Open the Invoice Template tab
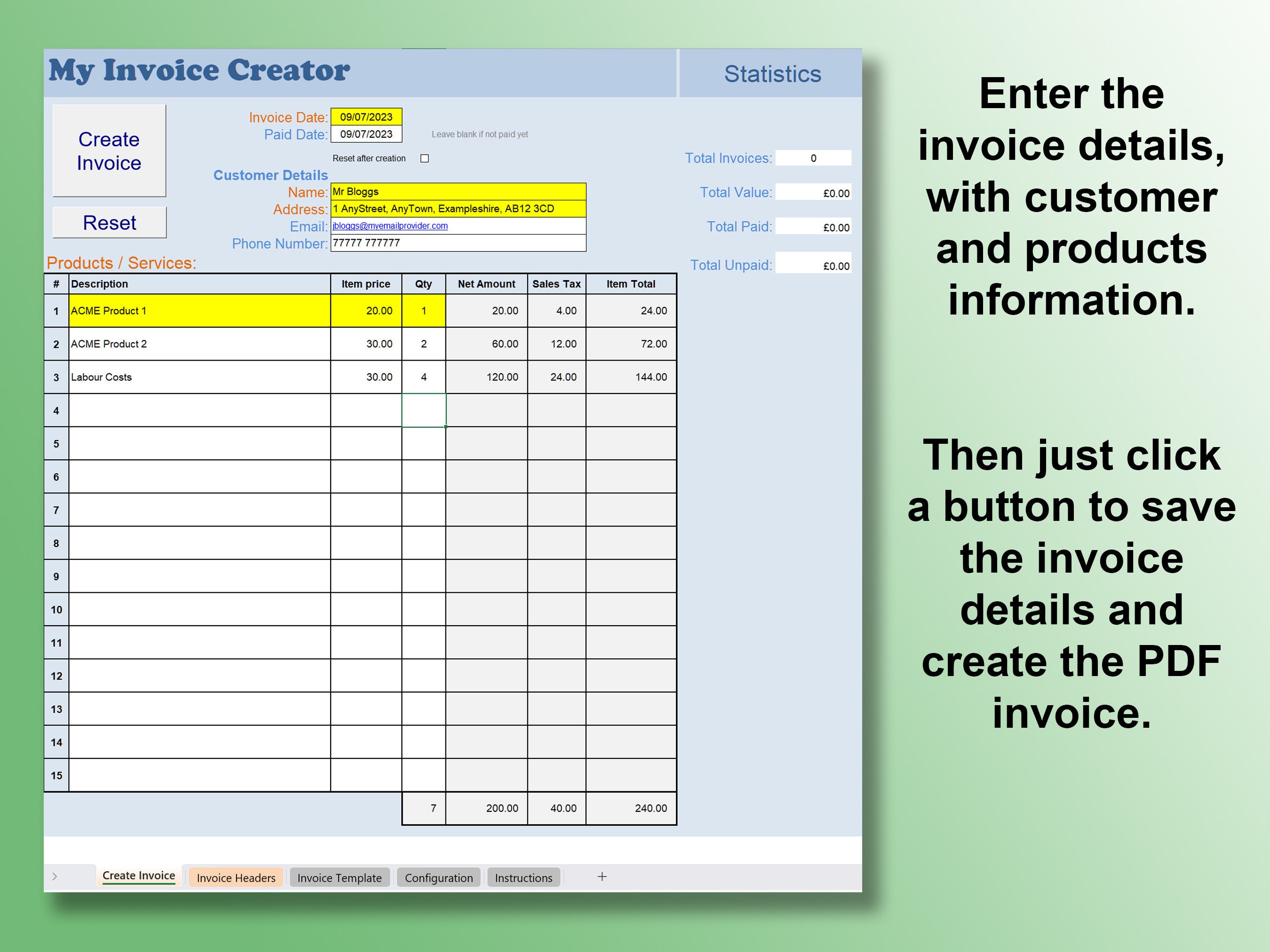Viewport: 1270px width, 952px height. (339, 877)
